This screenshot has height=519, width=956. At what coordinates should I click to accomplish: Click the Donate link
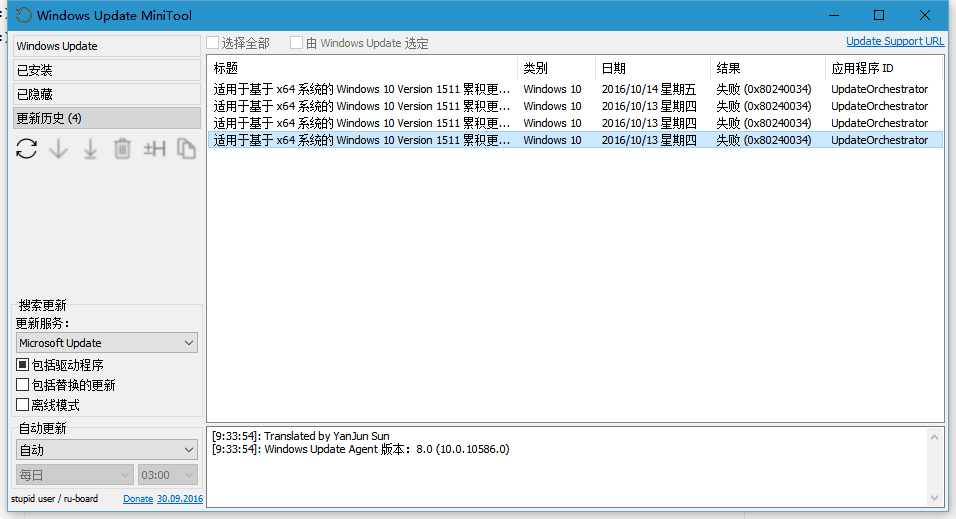point(138,499)
